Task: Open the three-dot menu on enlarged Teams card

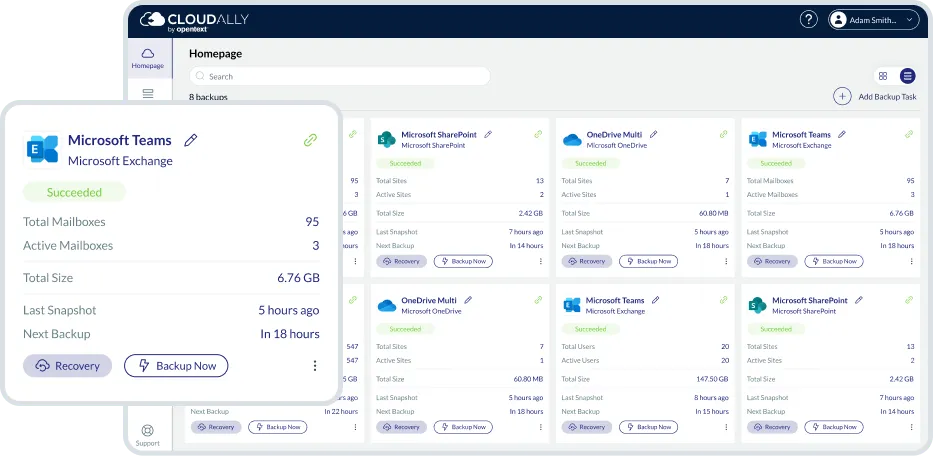Action: (315, 366)
